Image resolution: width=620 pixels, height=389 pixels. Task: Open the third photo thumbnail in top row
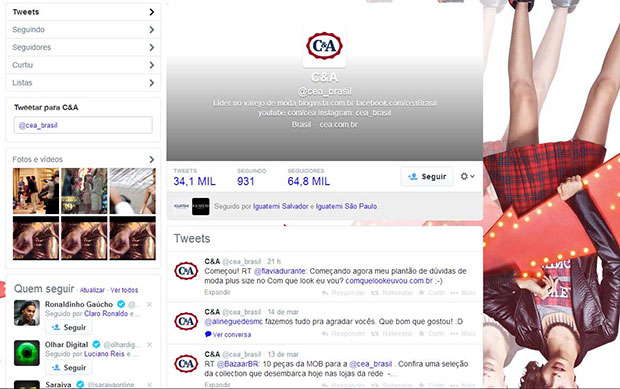132,191
